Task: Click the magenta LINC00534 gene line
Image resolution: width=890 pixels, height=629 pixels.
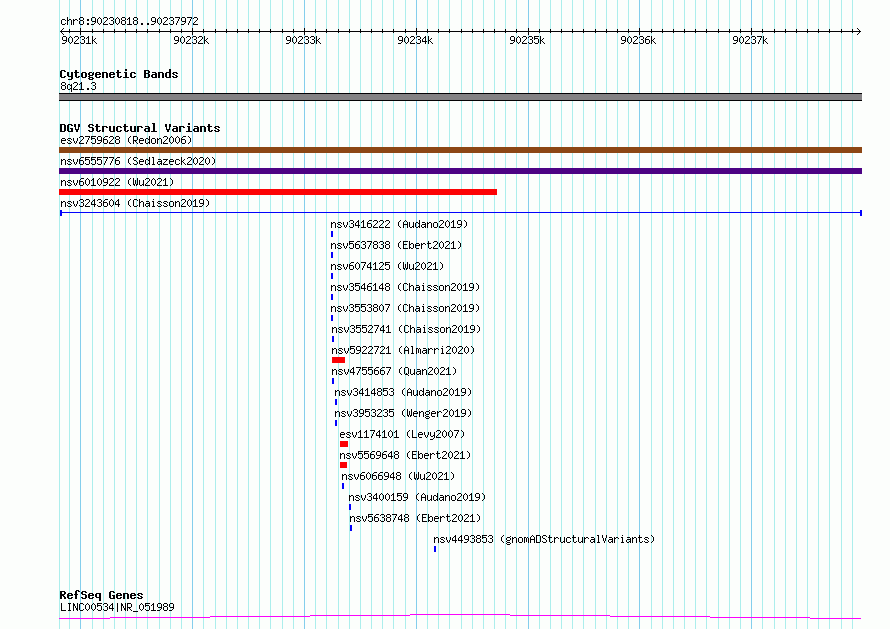Action: click(460, 617)
